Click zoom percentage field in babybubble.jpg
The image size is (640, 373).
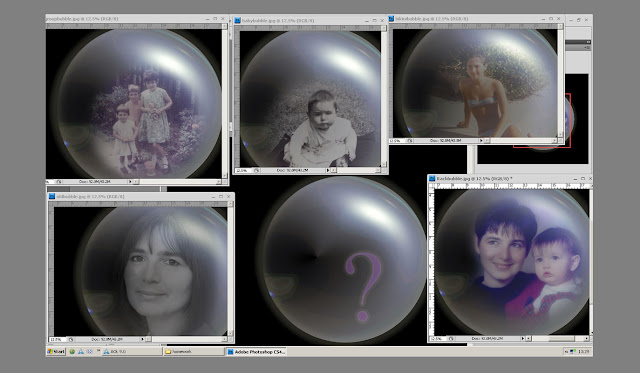click(244, 170)
